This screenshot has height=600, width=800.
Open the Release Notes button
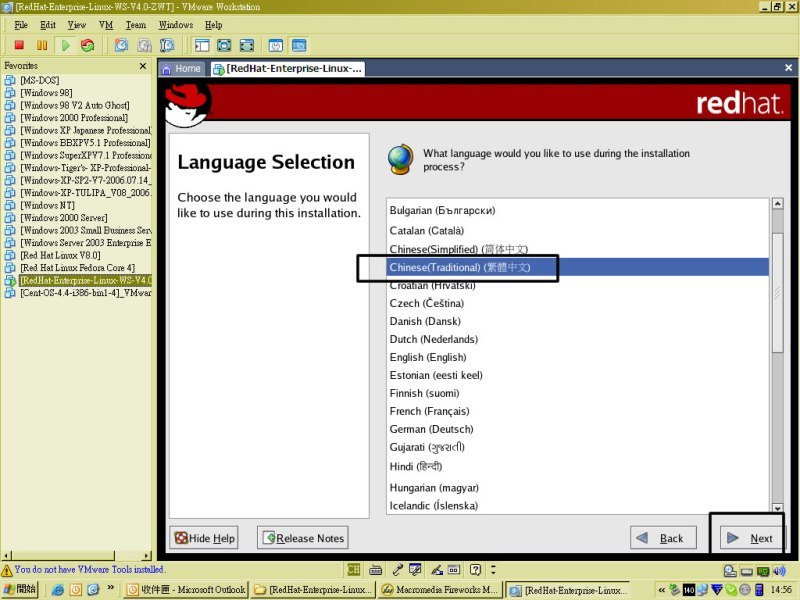303,538
